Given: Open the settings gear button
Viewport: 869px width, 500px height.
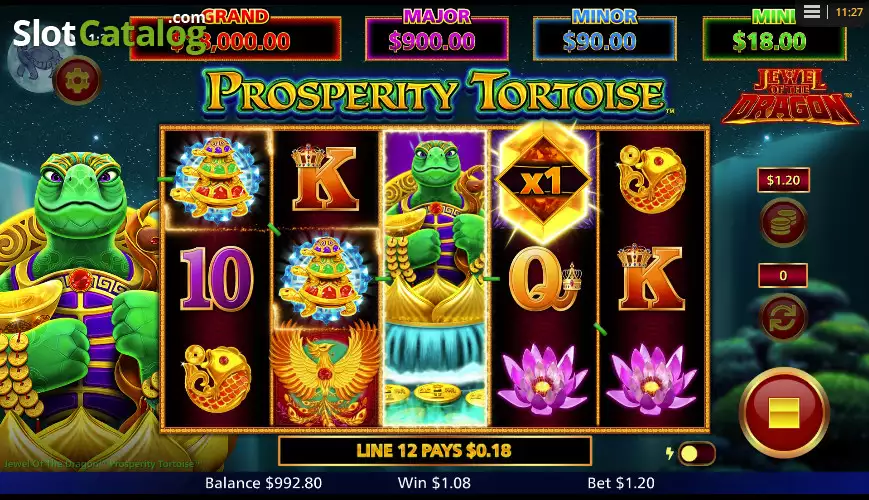Looking at the screenshot, I should pos(78,81).
